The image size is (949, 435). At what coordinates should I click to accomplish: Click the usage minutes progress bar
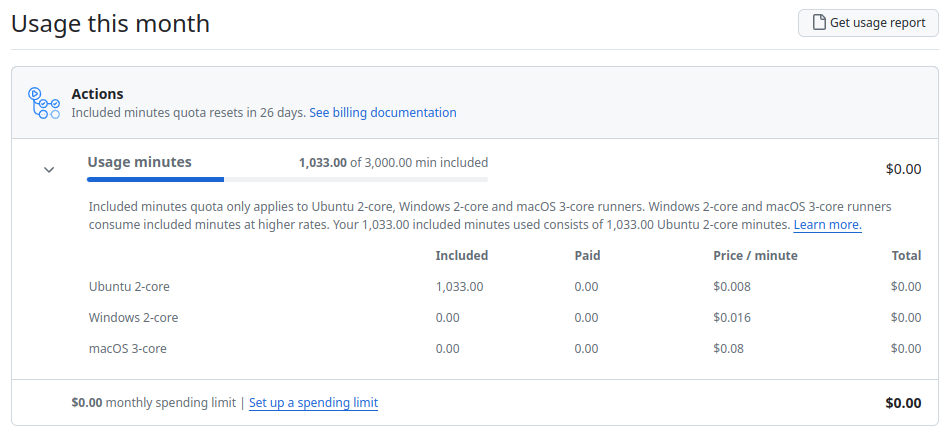tap(287, 180)
